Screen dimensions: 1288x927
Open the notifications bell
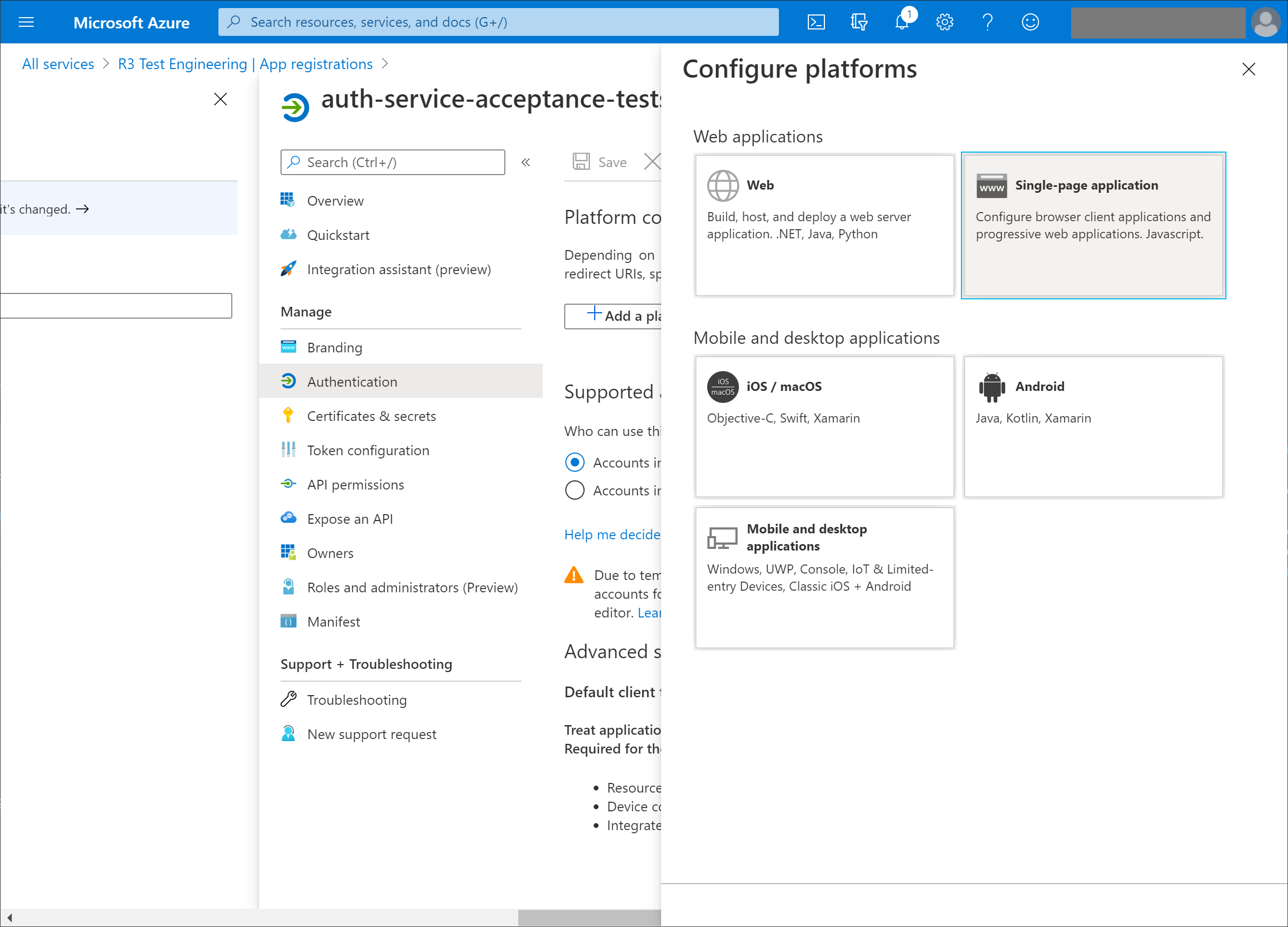(902, 22)
